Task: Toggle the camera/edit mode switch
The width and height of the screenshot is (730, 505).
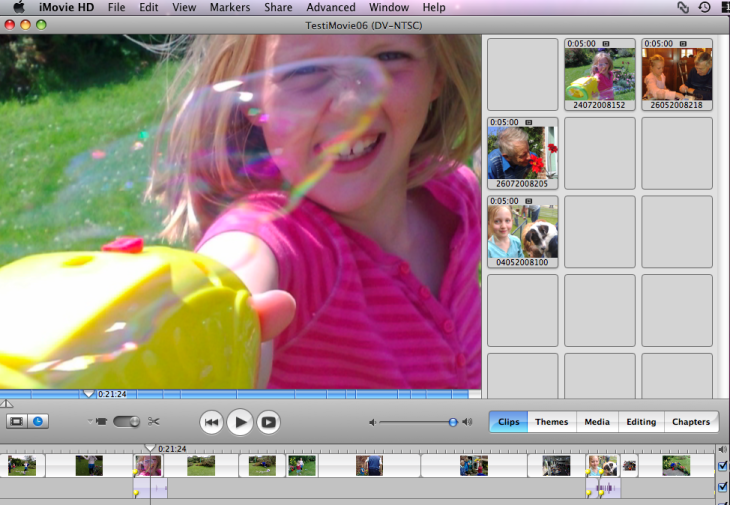Action: pyautogui.click(x=127, y=422)
